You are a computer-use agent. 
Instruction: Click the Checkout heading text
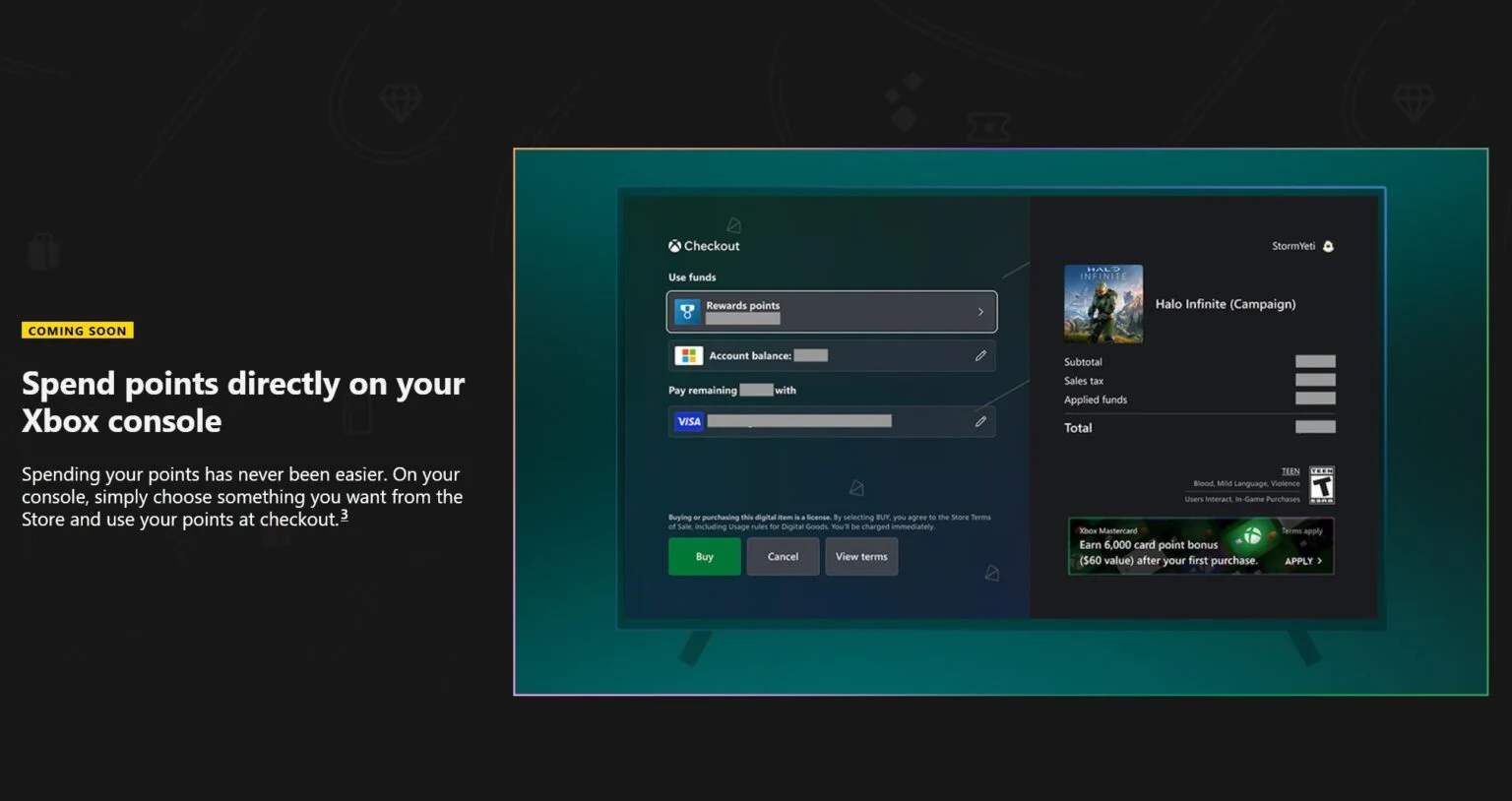[x=712, y=246]
